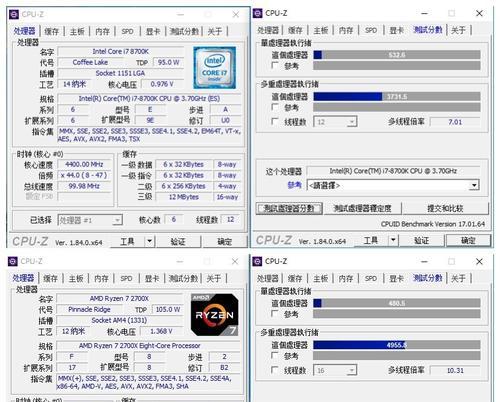Click the AMD Ryzen 7 2700X name field
This screenshot has width=500, height=402.
point(119,298)
